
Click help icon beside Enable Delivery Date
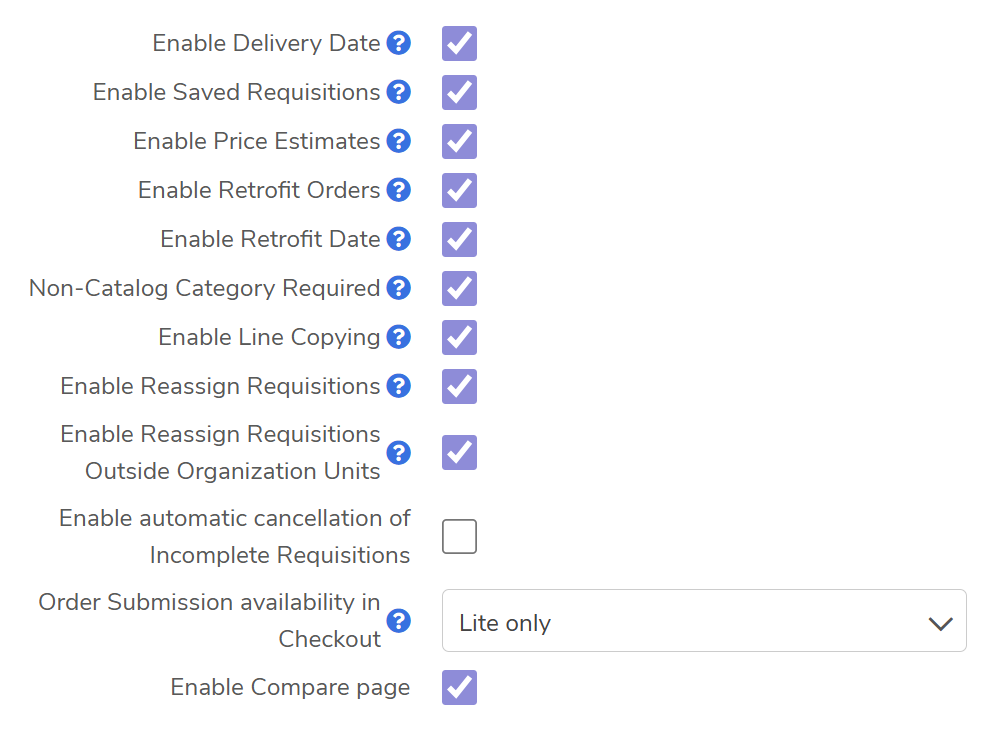(x=399, y=43)
